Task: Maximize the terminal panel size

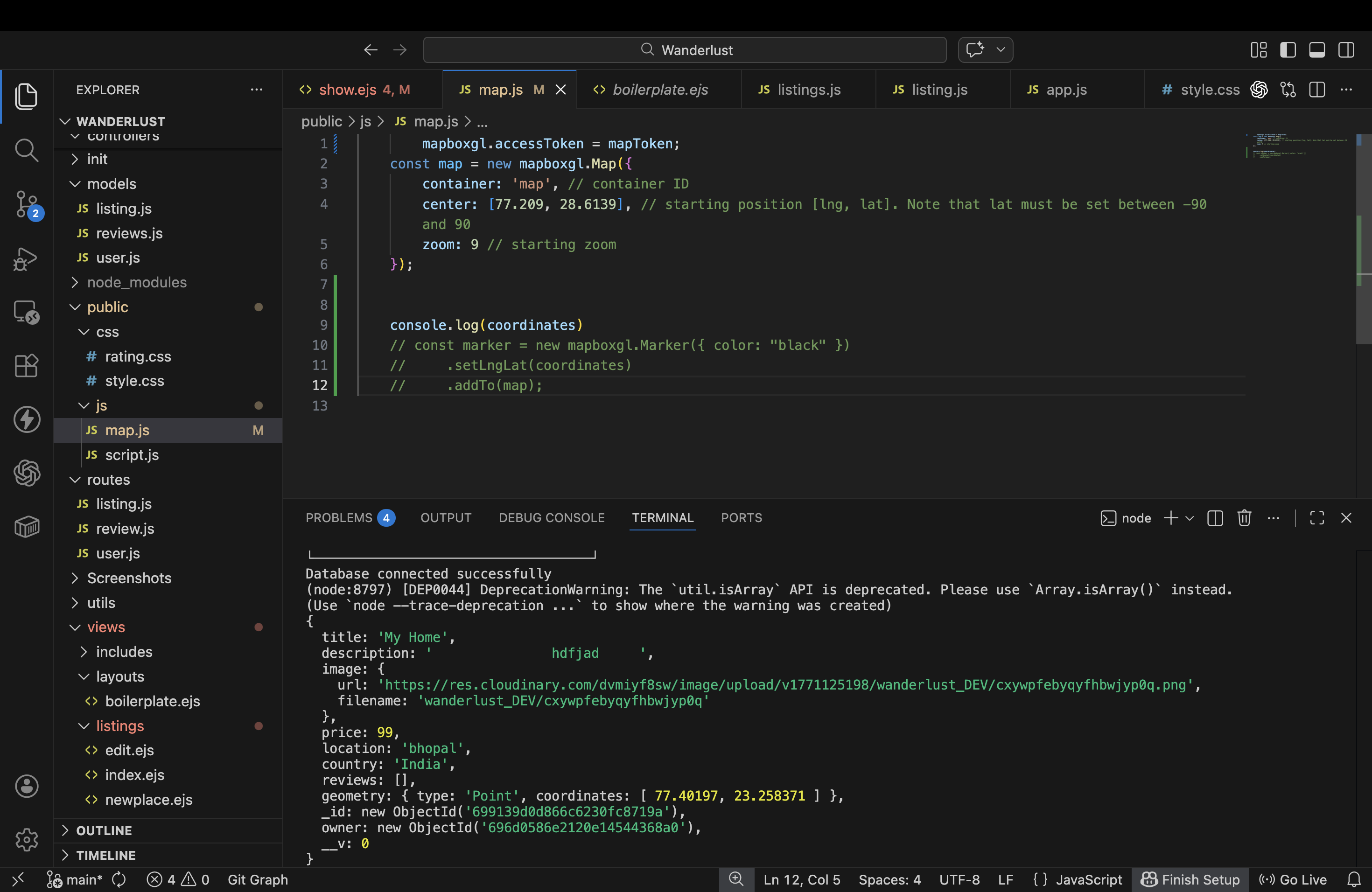Action: point(1317,518)
